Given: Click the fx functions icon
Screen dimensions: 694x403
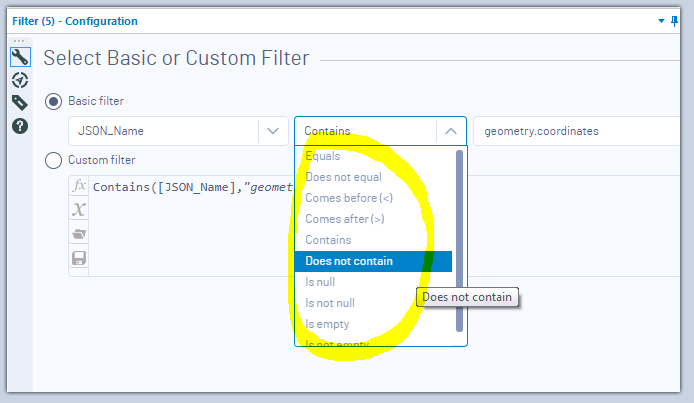Looking at the screenshot, I should [79, 186].
